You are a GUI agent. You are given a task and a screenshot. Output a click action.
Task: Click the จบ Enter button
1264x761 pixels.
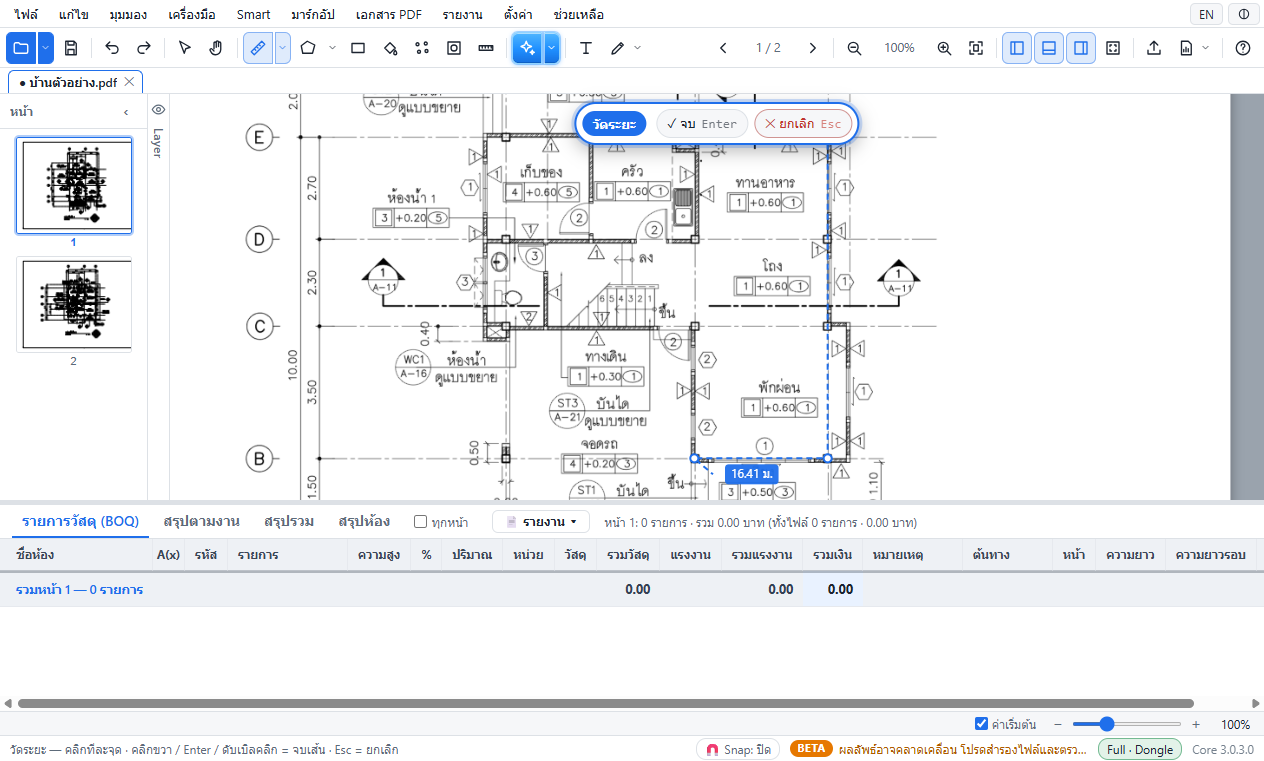(702, 124)
